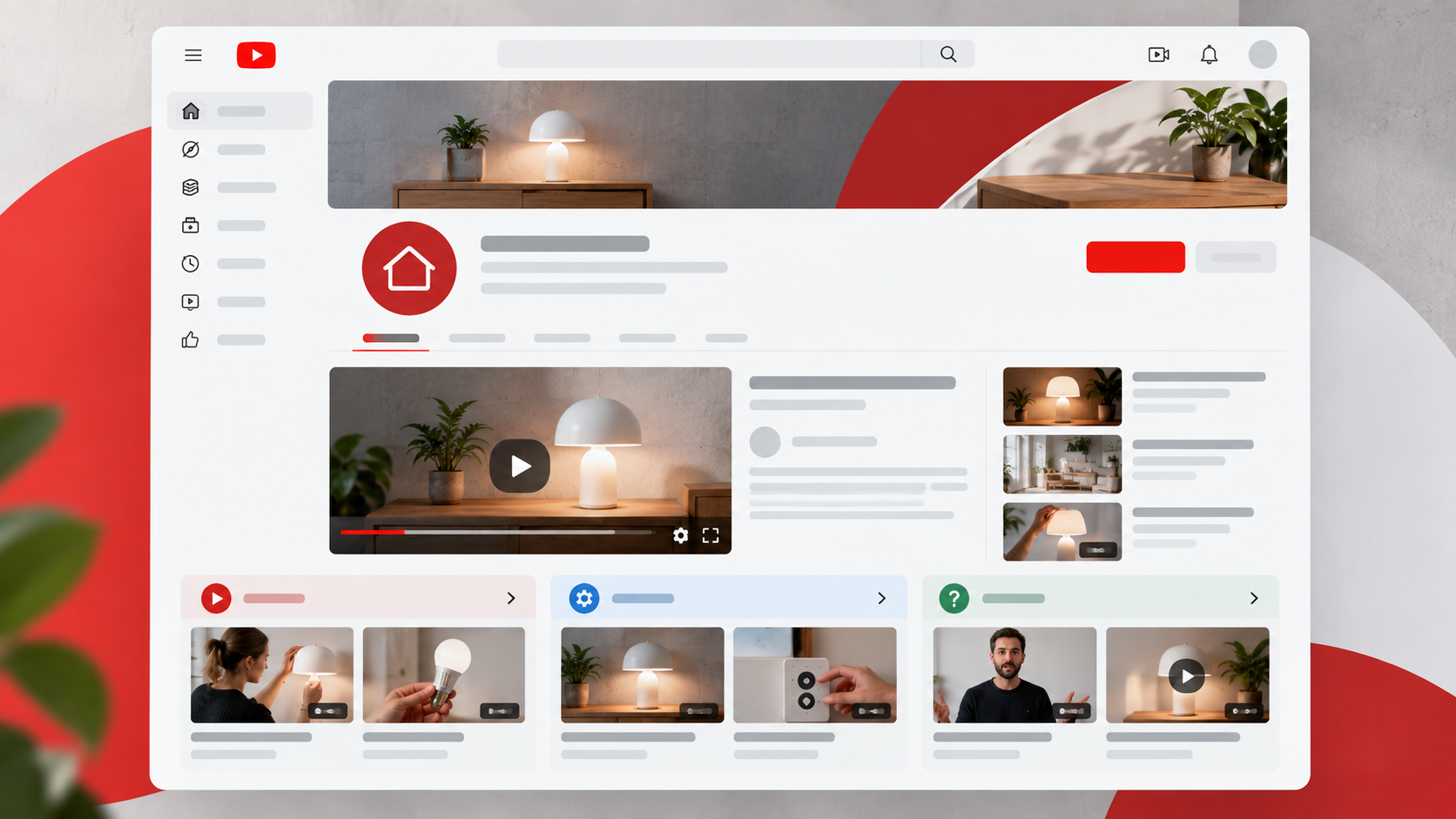Screen dimensions: 1456x819
Task: Select the third channel tab
Action: click(x=563, y=338)
